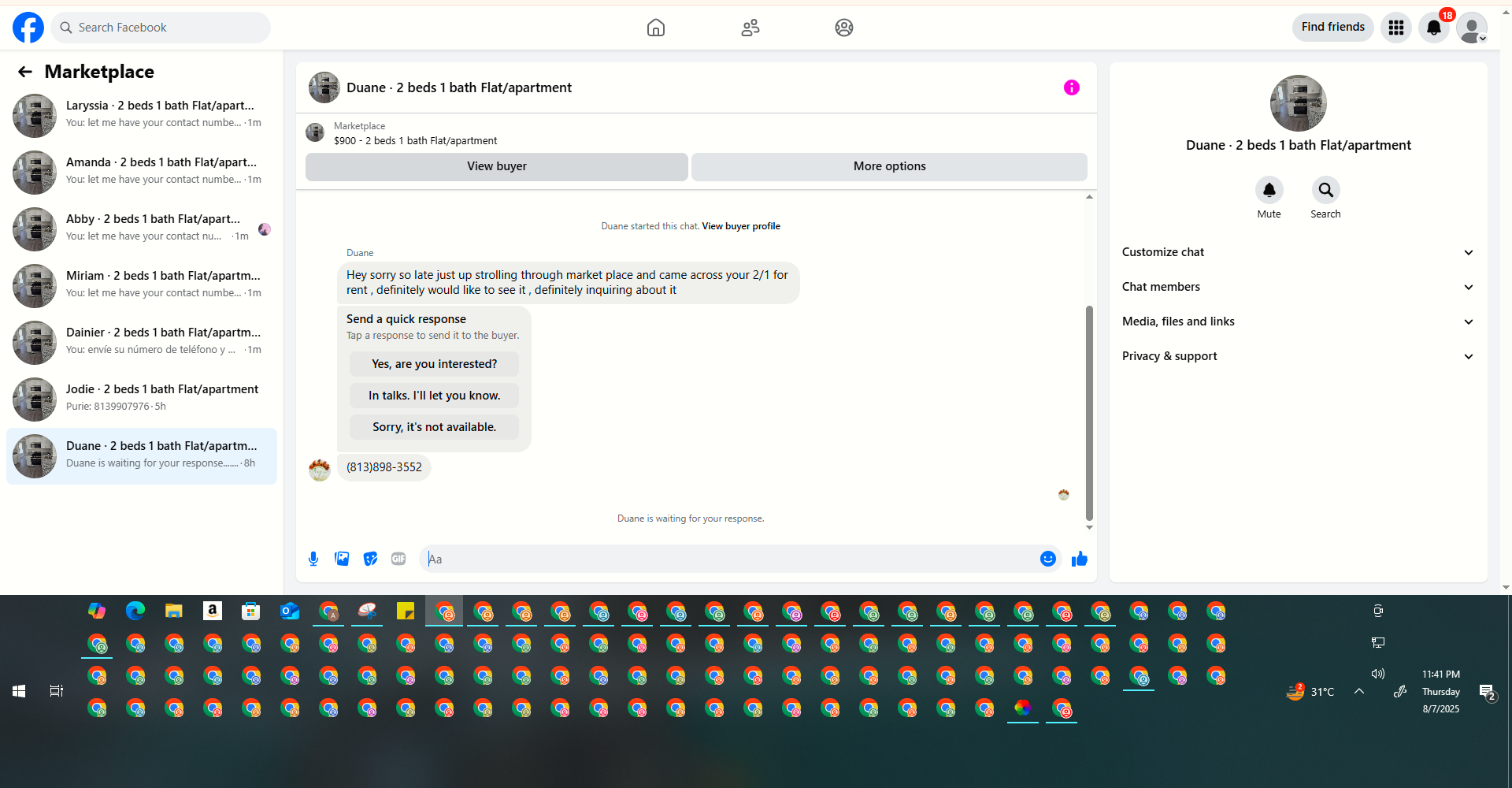Click the Windows Start button
Image resolution: width=1512 pixels, height=788 pixels.
(19, 691)
